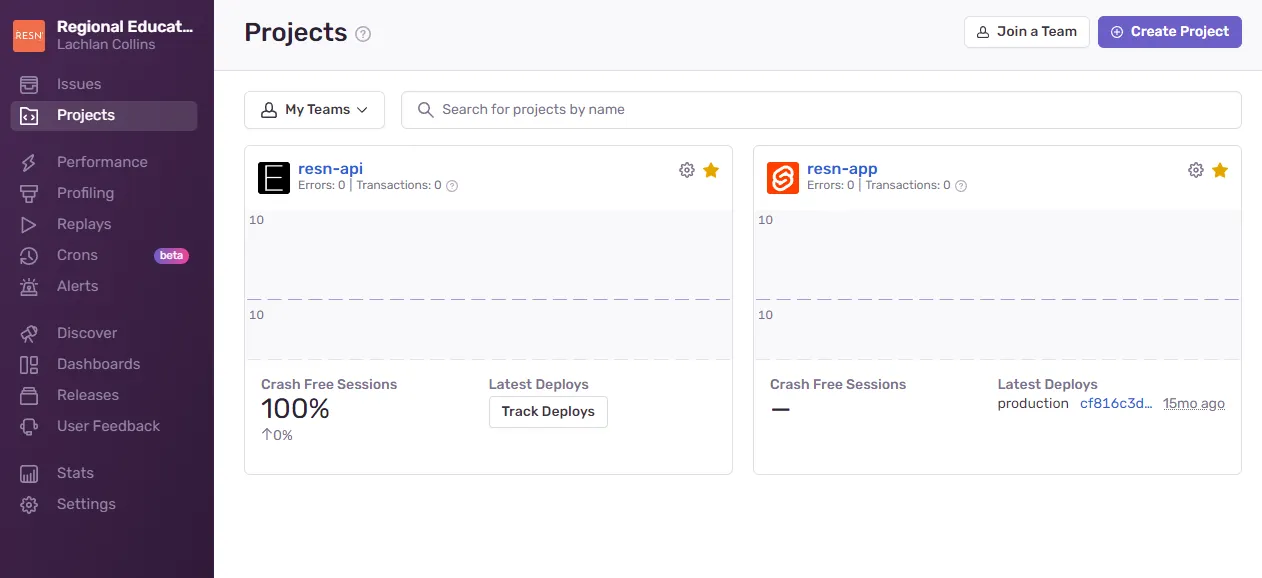Image resolution: width=1262 pixels, height=578 pixels.
Task: Click the Create Project button
Action: tap(1169, 31)
